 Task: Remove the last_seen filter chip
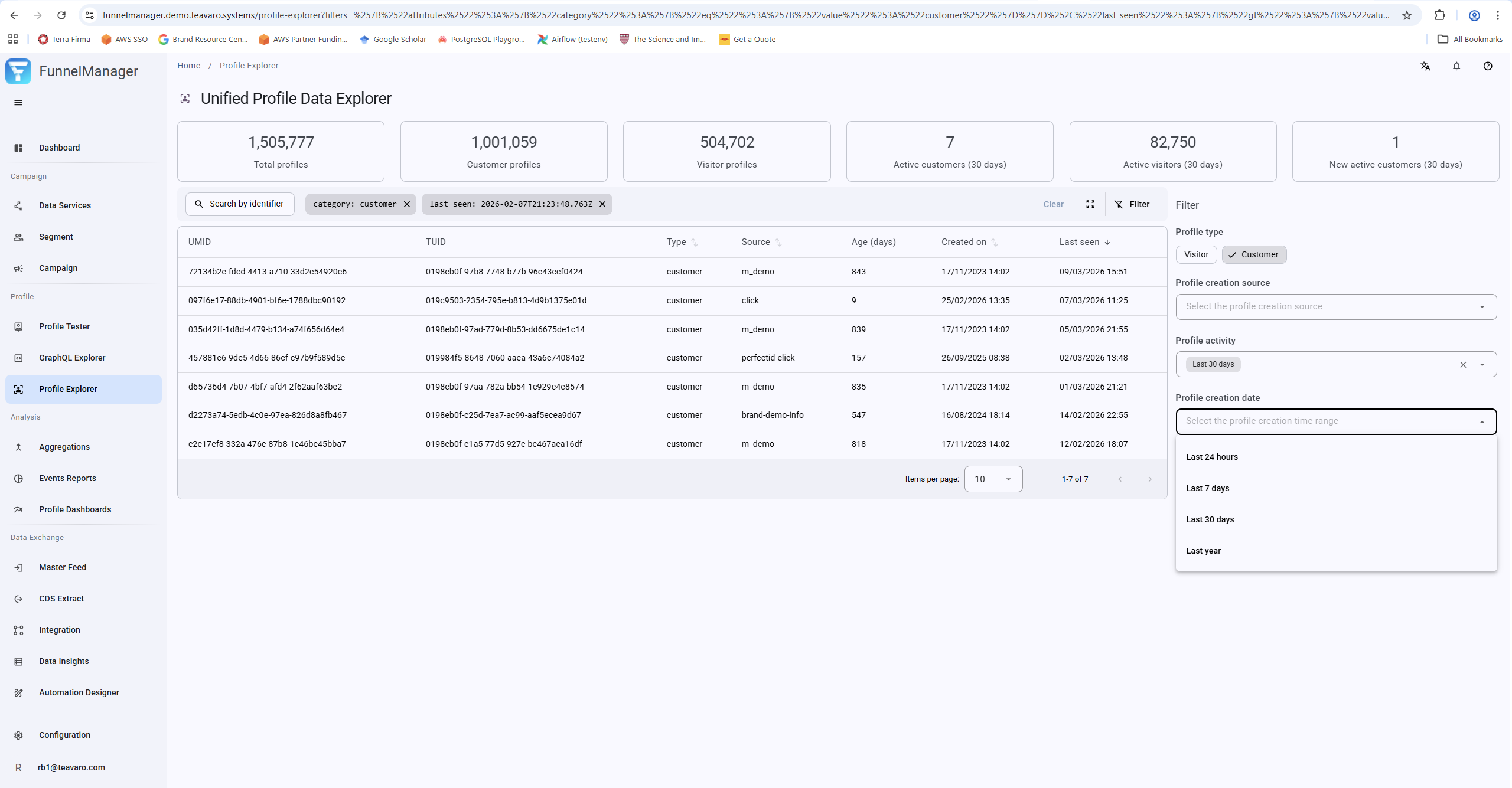point(602,204)
